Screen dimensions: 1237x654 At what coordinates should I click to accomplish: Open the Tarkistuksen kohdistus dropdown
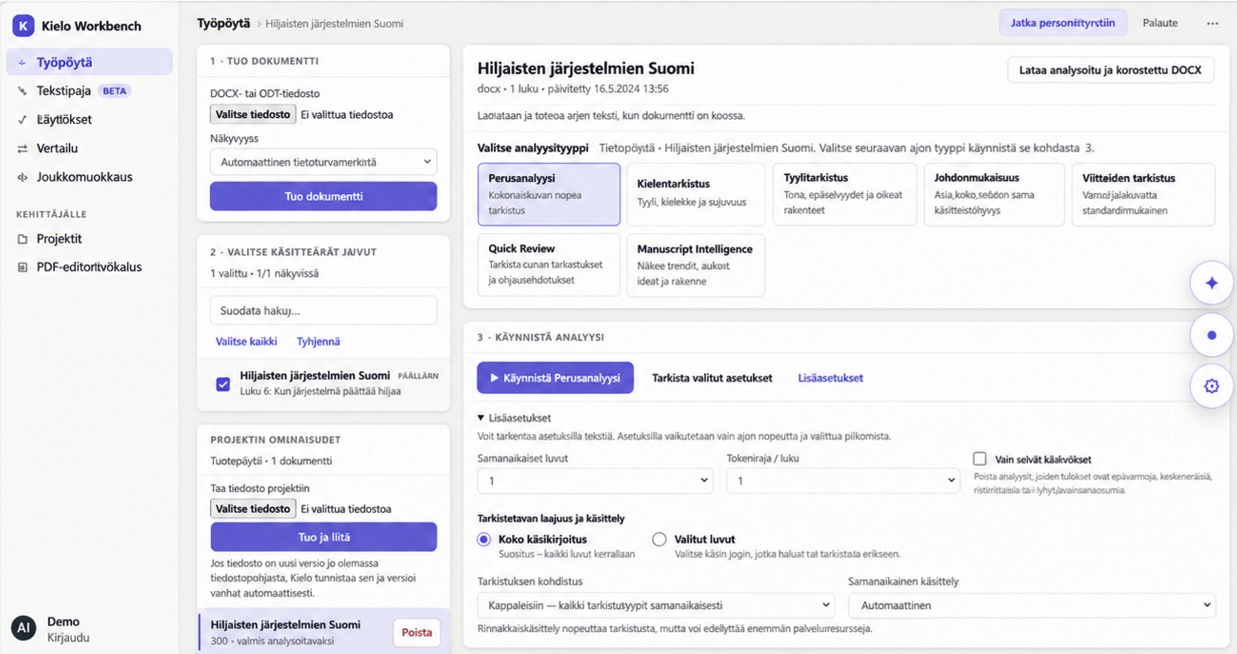(656, 605)
